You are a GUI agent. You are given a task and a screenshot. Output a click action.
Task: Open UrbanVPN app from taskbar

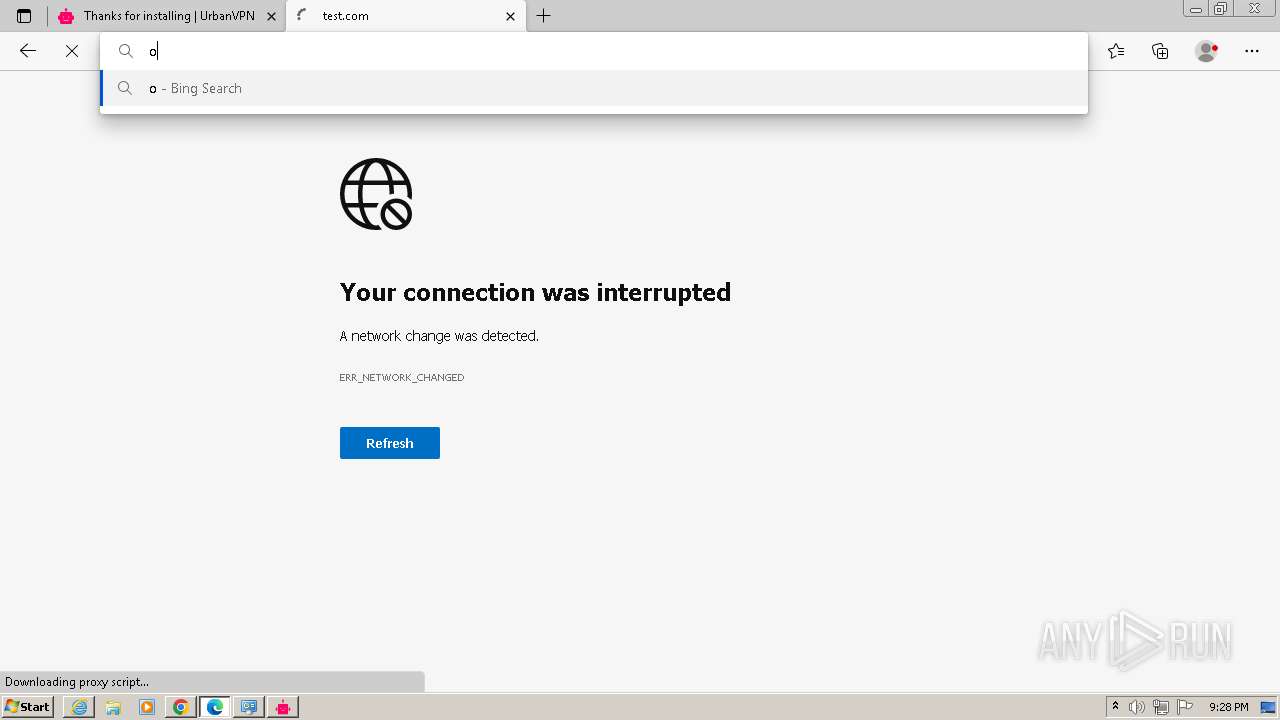pos(283,707)
